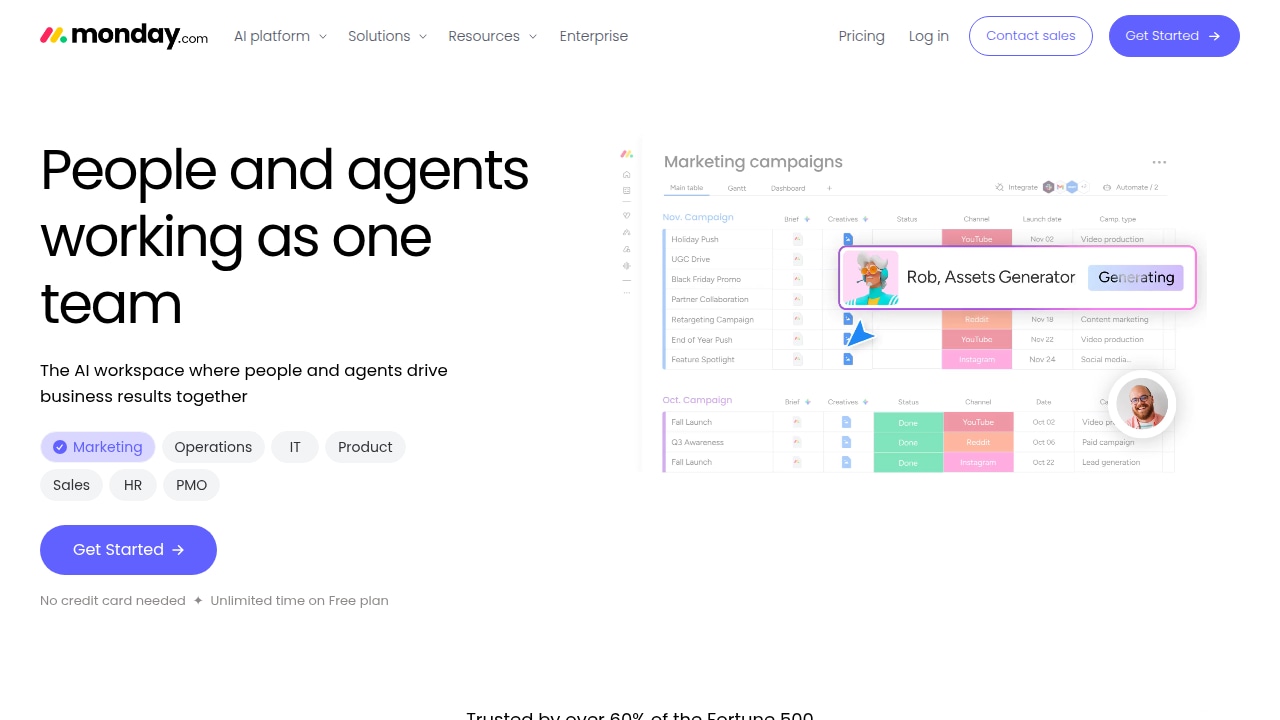Click the Integrate button label

point(1023,187)
